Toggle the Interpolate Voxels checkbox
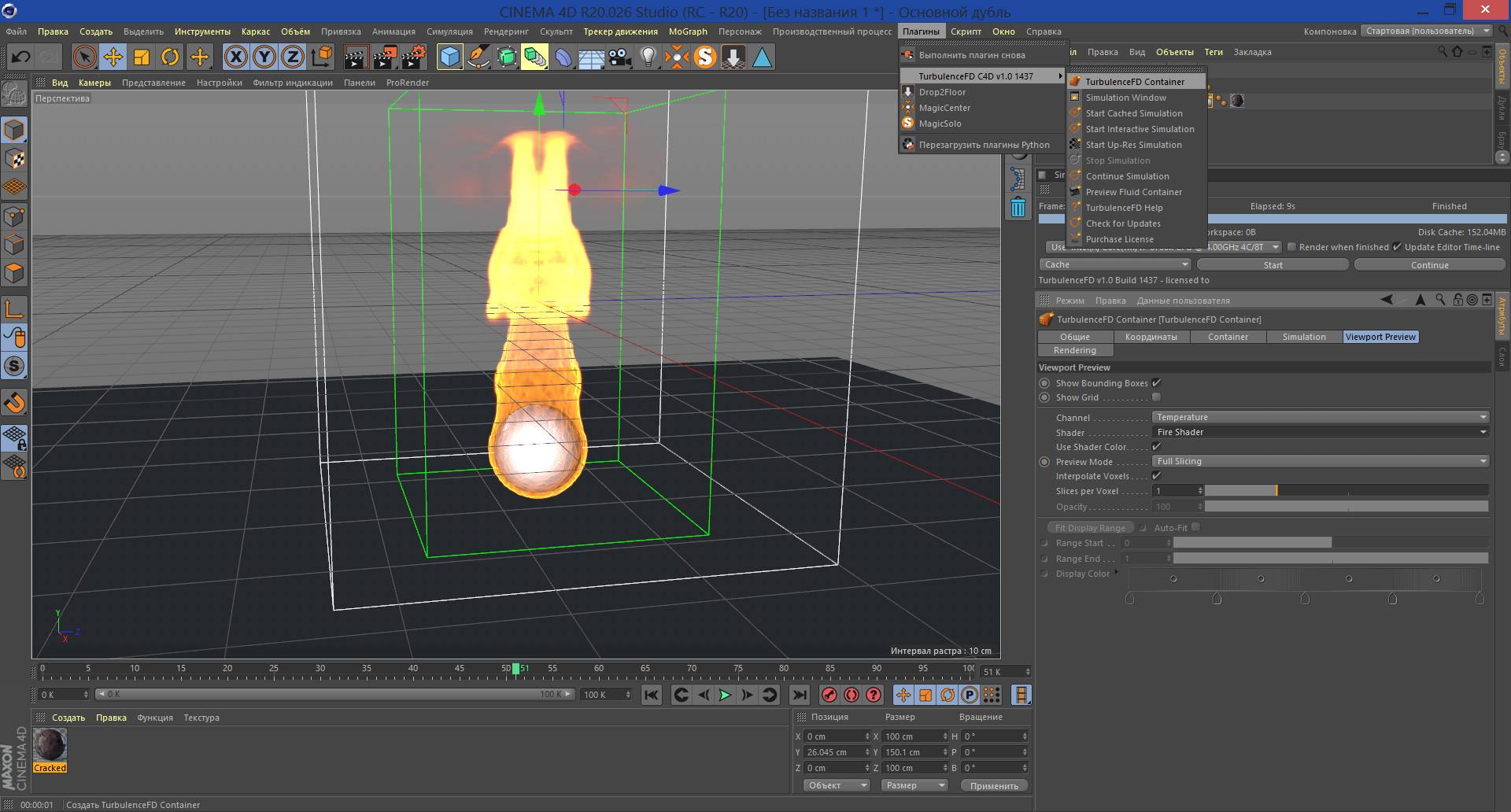The width and height of the screenshot is (1511, 812). tap(1156, 476)
